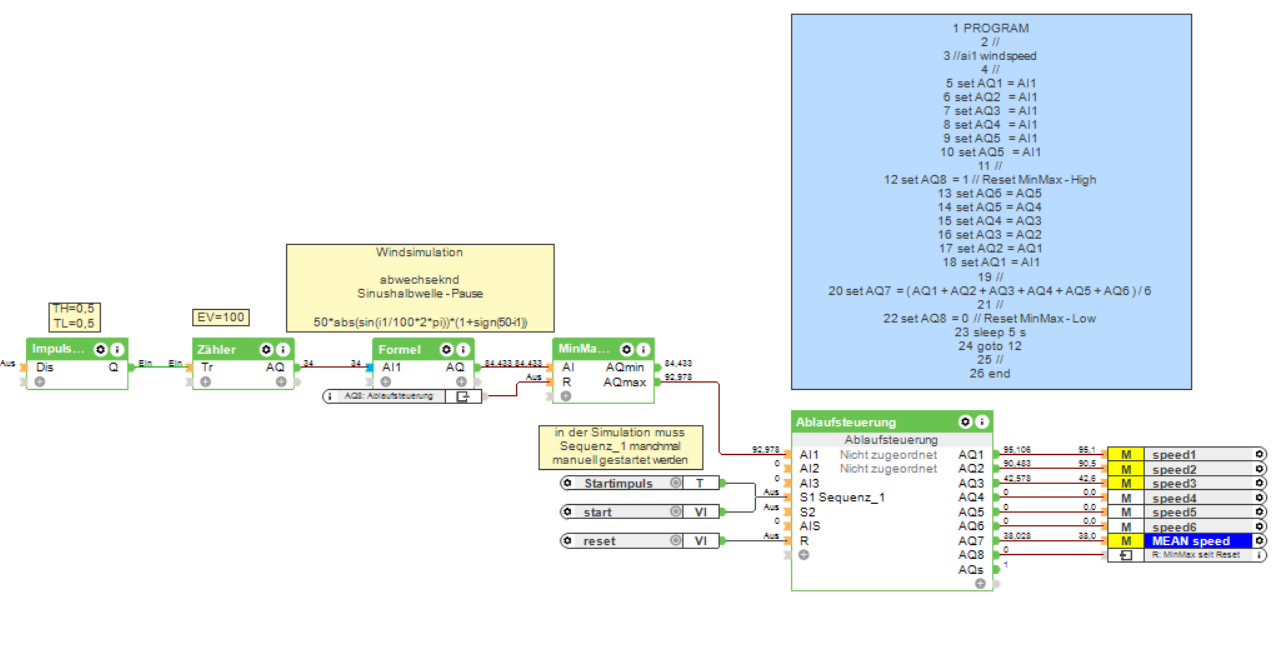Expand inputs plus on MinMax block
Screen dimensions: 1285x648
click(566, 396)
